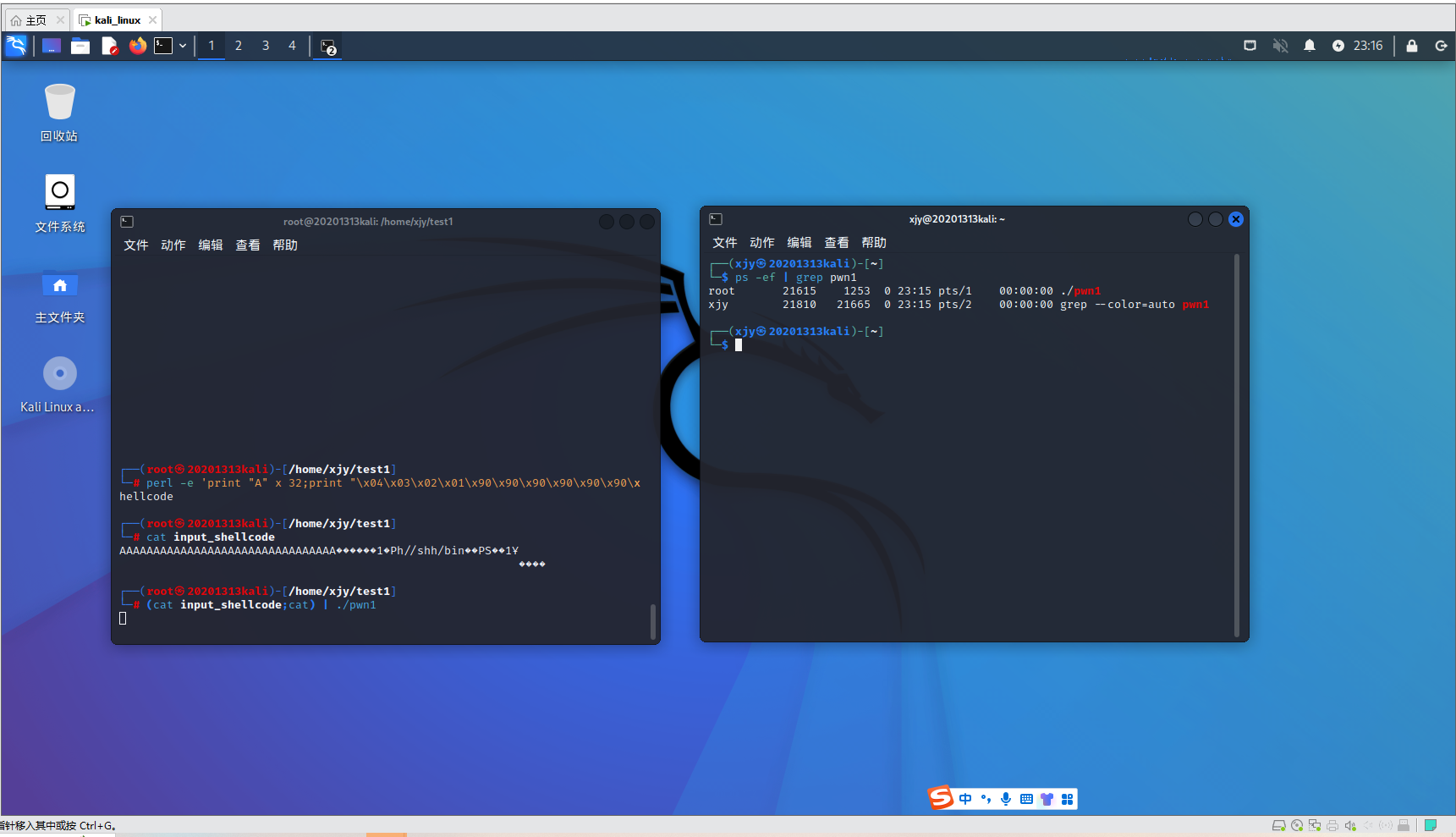Launch Firefox from the top panel
The width and height of the screenshot is (1456, 837).
click(x=138, y=46)
